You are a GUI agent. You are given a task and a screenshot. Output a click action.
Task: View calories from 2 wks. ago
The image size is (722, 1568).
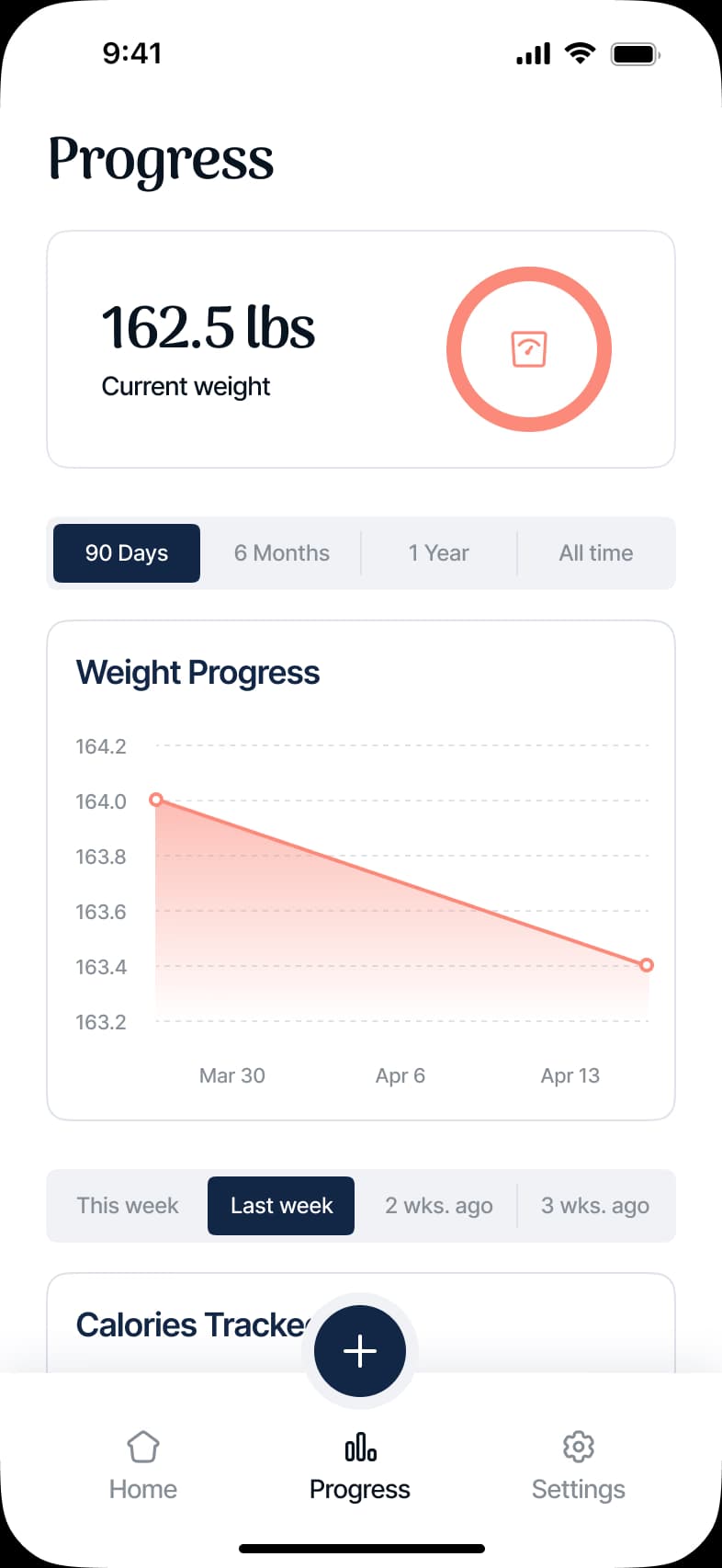point(439,1206)
